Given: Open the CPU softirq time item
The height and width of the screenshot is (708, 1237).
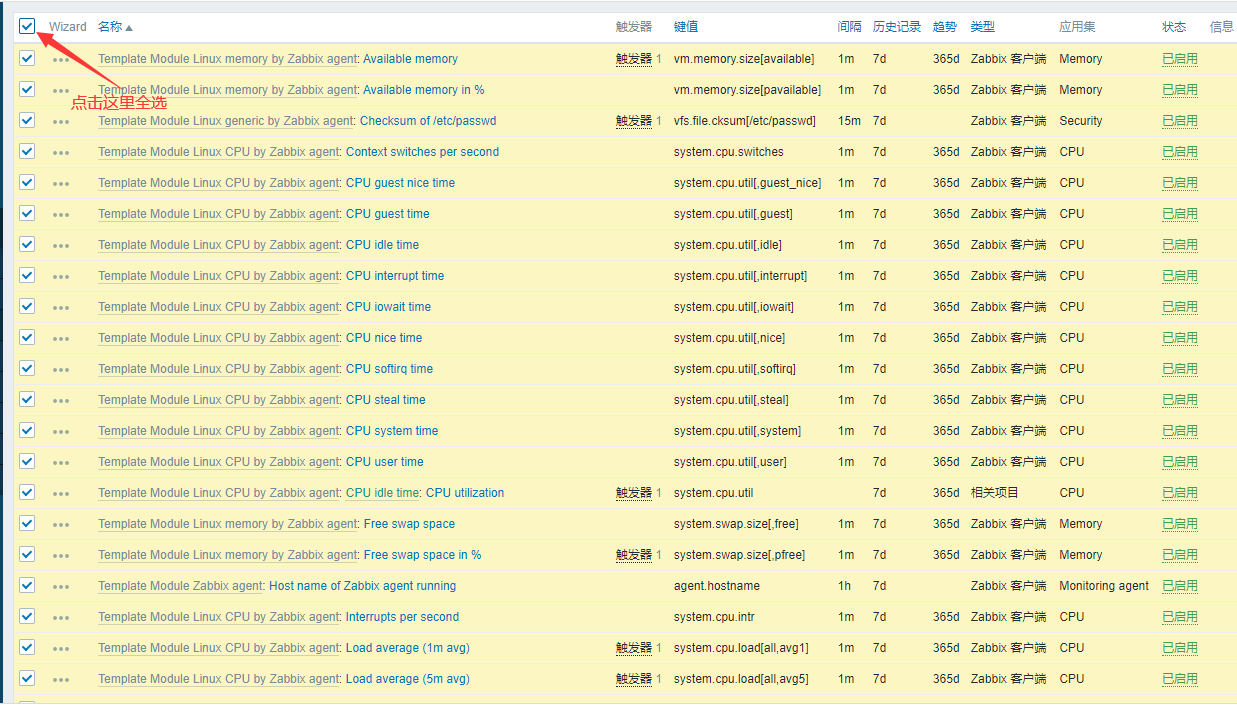Looking at the screenshot, I should 389,369.
